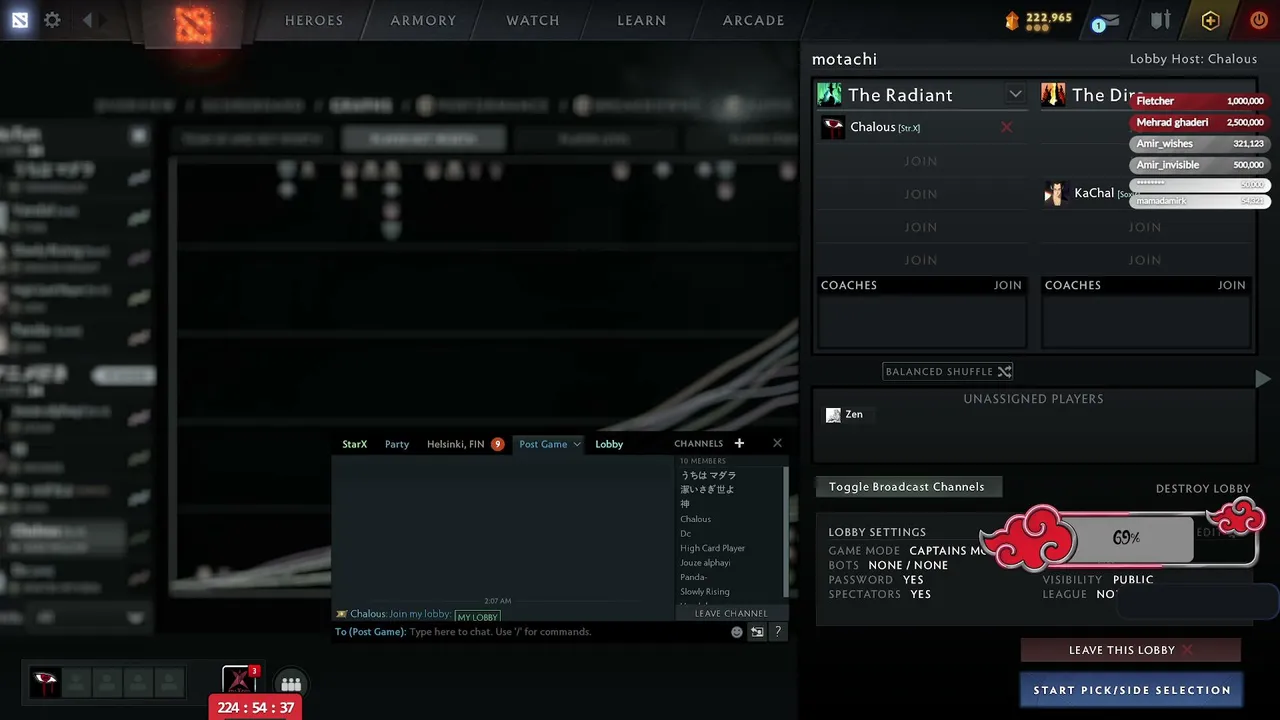Screen dimensions: 1280x720
Task: Open the settings gear
Action: (52, 20)
